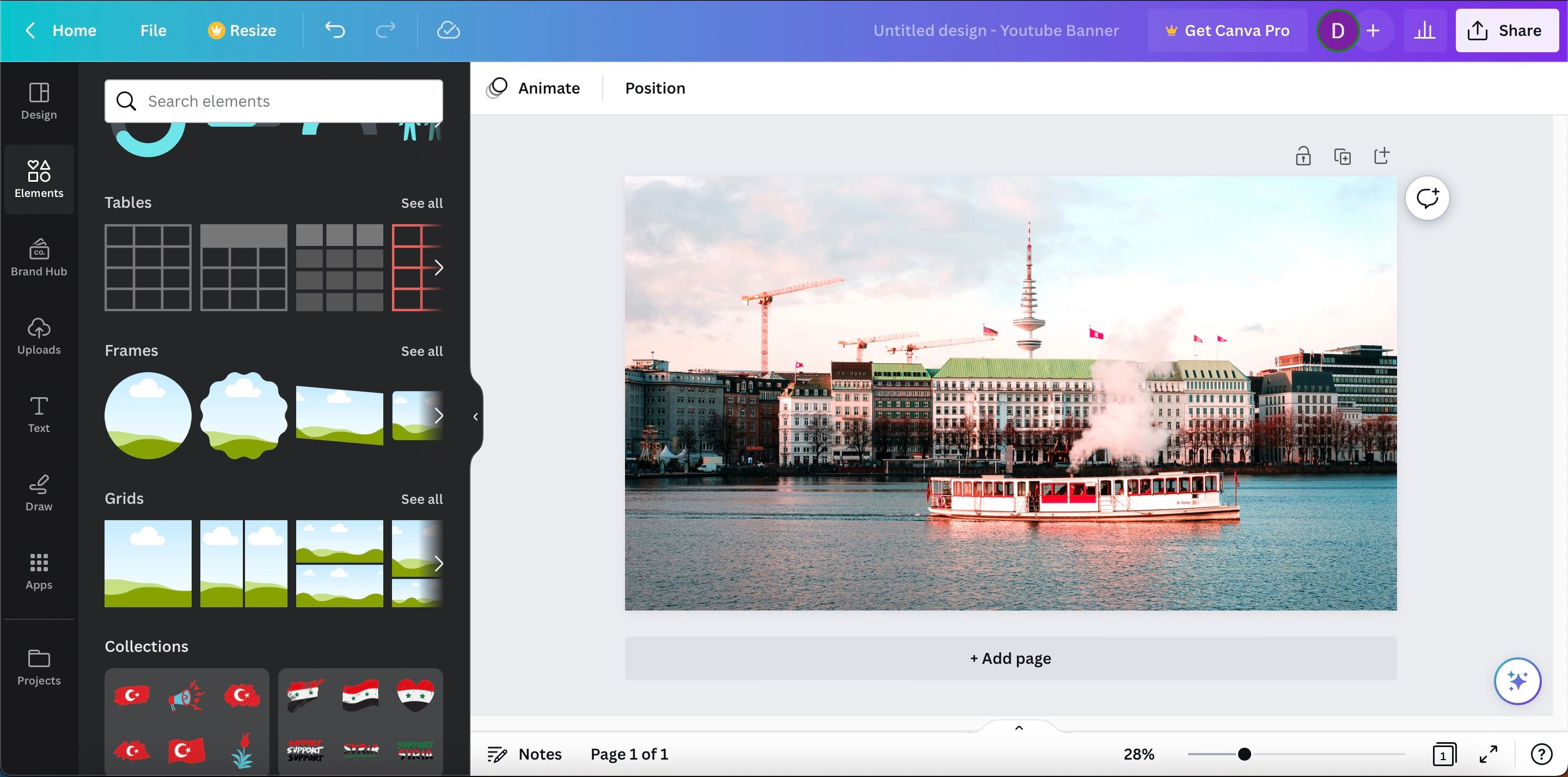Duplicate the page with the duplicate icon
The width and height of the screenshot is (1568, 777).
1343,156
